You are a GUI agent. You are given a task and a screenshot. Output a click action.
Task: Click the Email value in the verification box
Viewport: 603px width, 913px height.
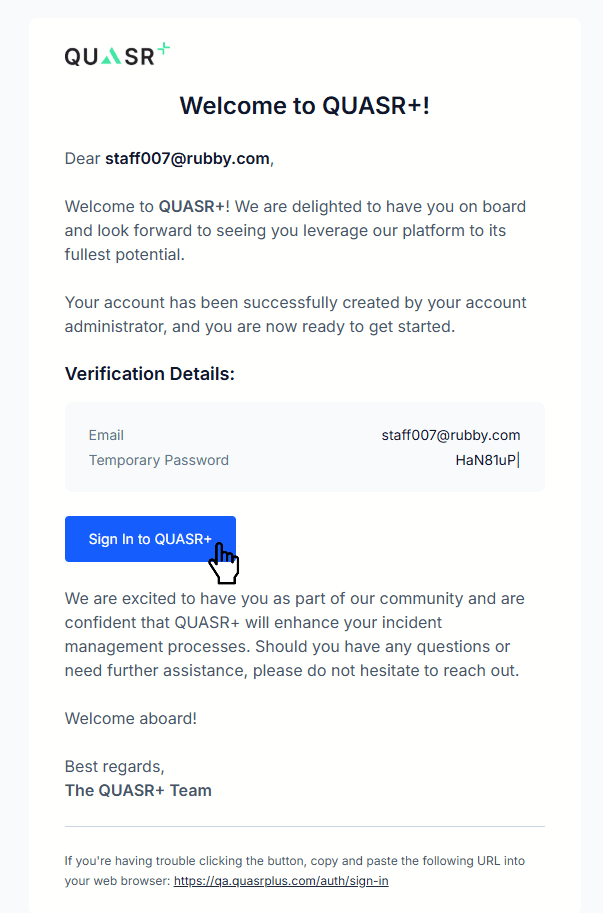(x=450, y=435)
